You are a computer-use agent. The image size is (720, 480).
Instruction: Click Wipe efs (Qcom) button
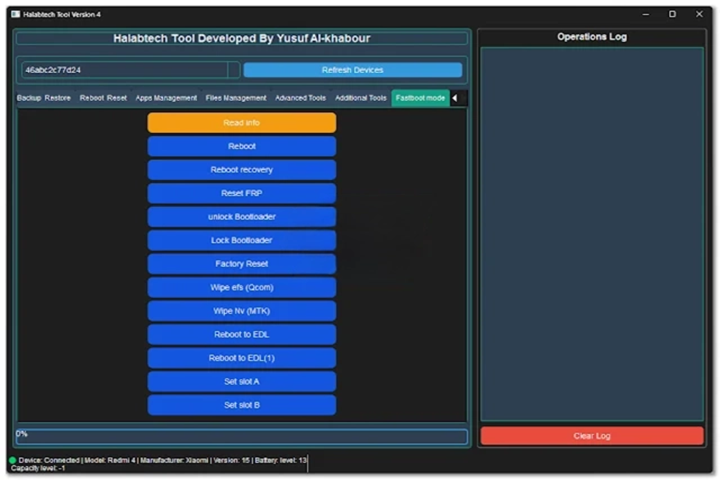pyautogui.click(x=241, y=287)
